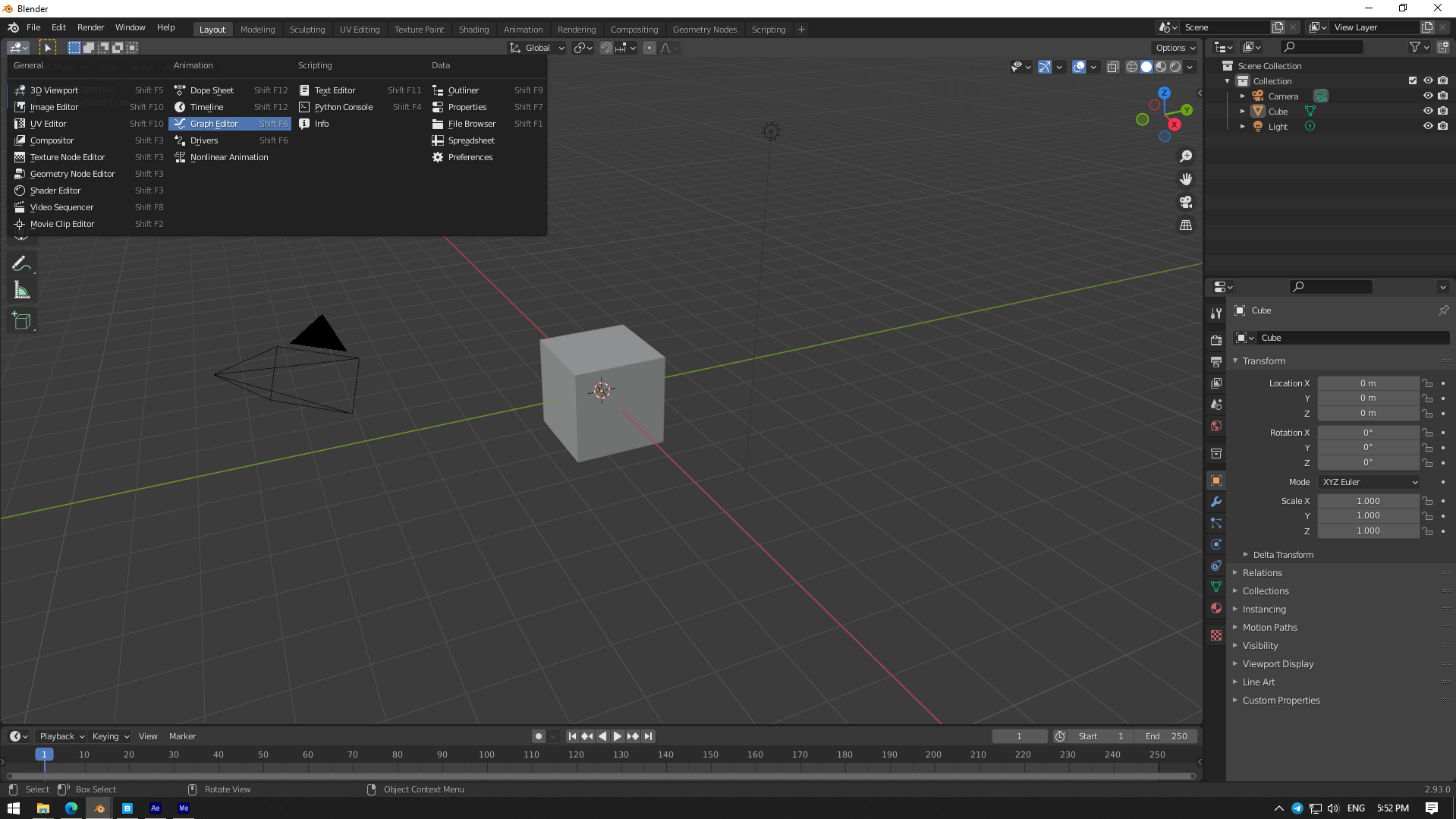The image size is (1456, 819).
Task: Open the Render properties tab
Action: tap(1216, 340)
